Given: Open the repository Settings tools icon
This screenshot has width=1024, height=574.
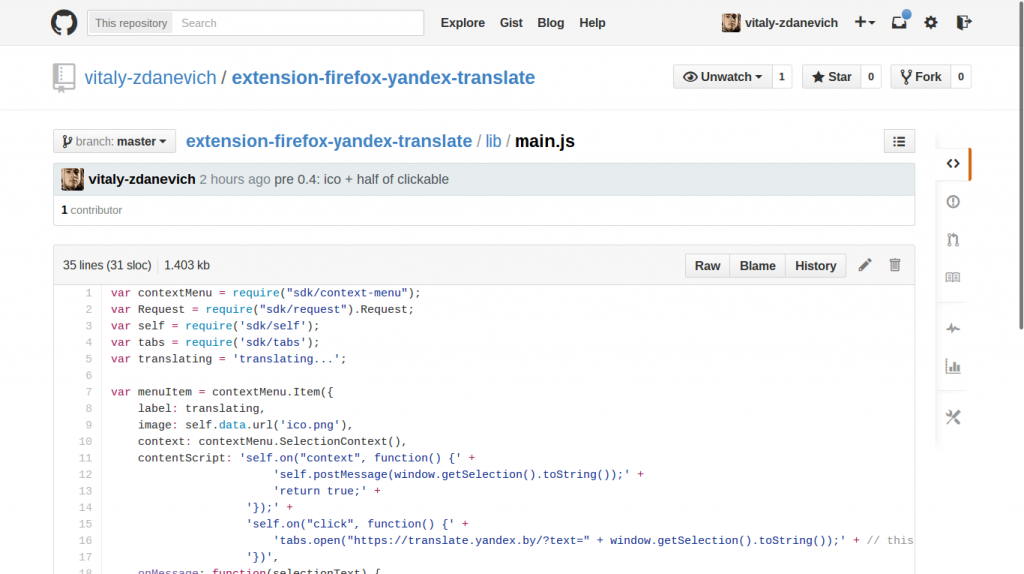Looking at the screenshot, I should pos(953,417).
